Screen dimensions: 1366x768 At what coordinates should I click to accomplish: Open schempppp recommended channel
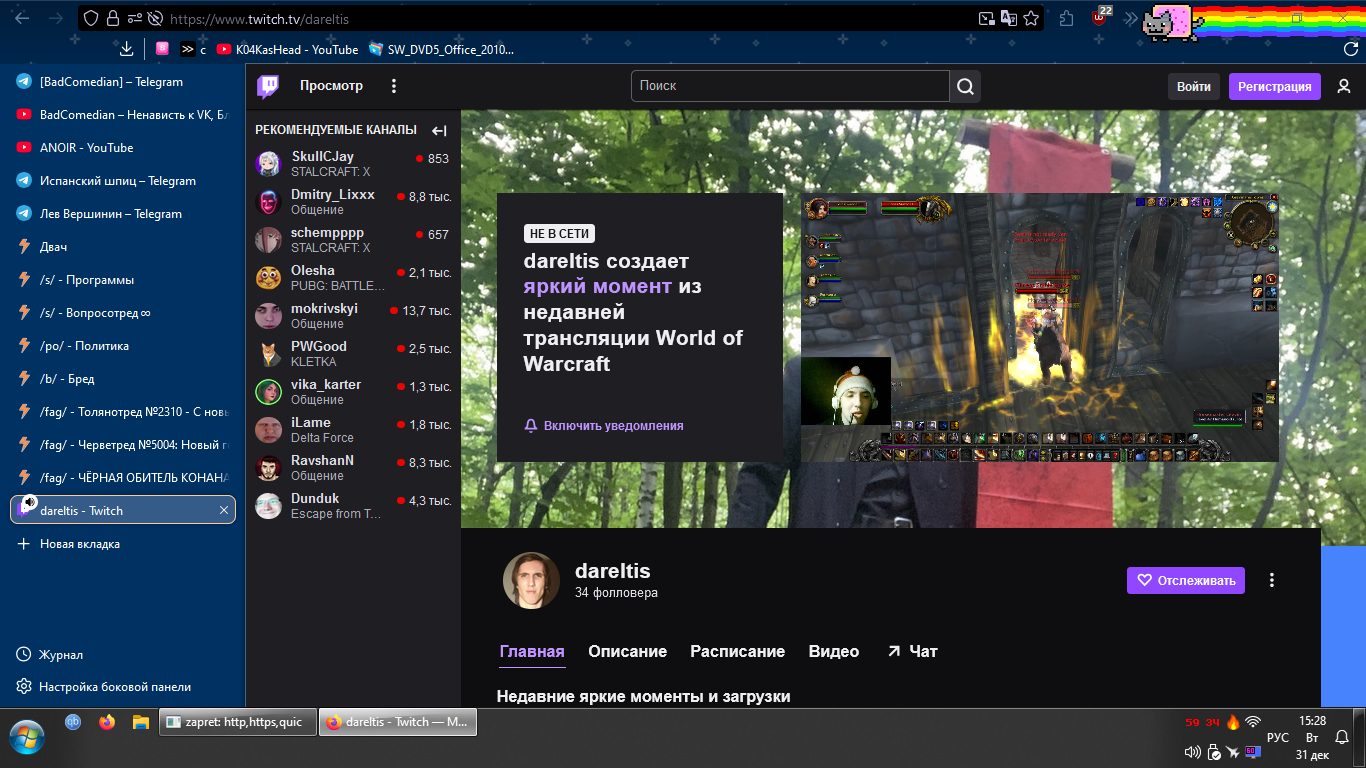353,240
